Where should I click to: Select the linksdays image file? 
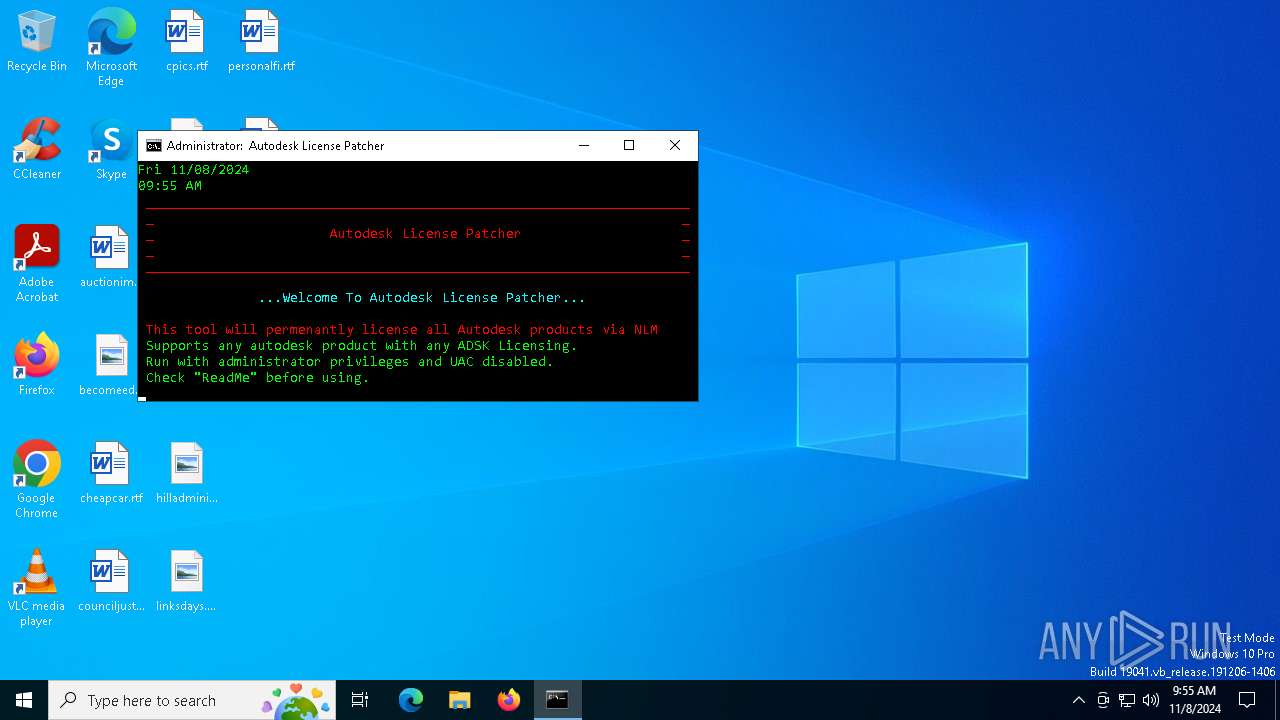[x=187, y=581]
